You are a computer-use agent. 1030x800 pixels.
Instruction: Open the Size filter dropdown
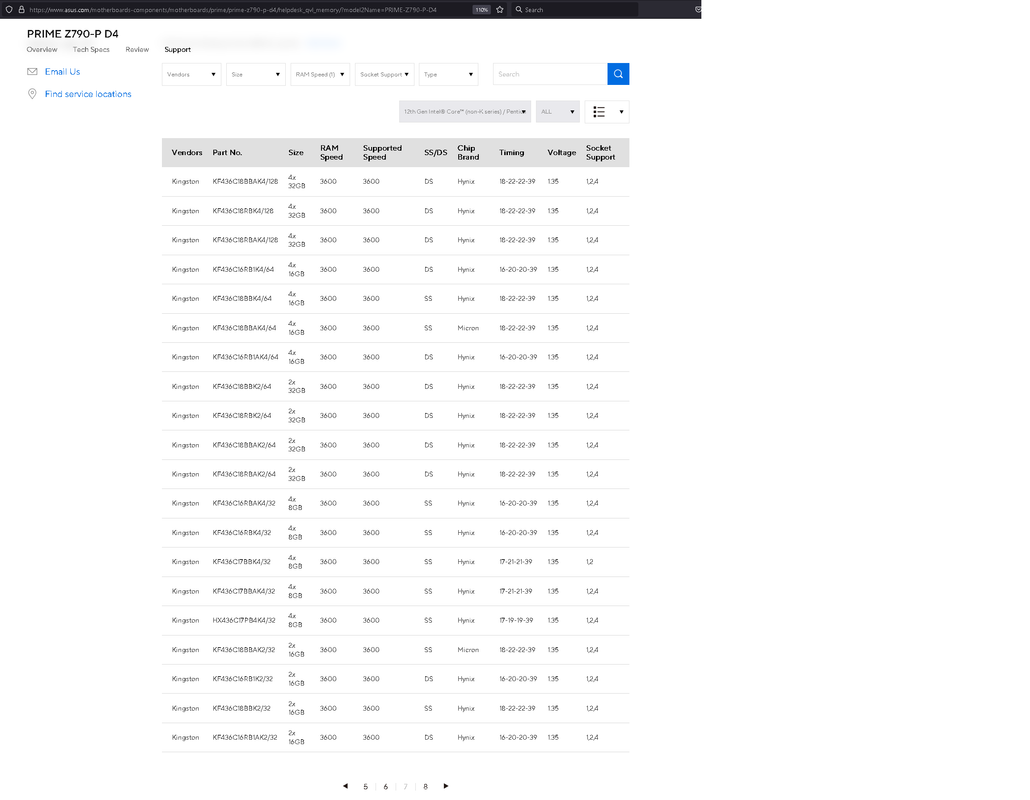(256, 74)
